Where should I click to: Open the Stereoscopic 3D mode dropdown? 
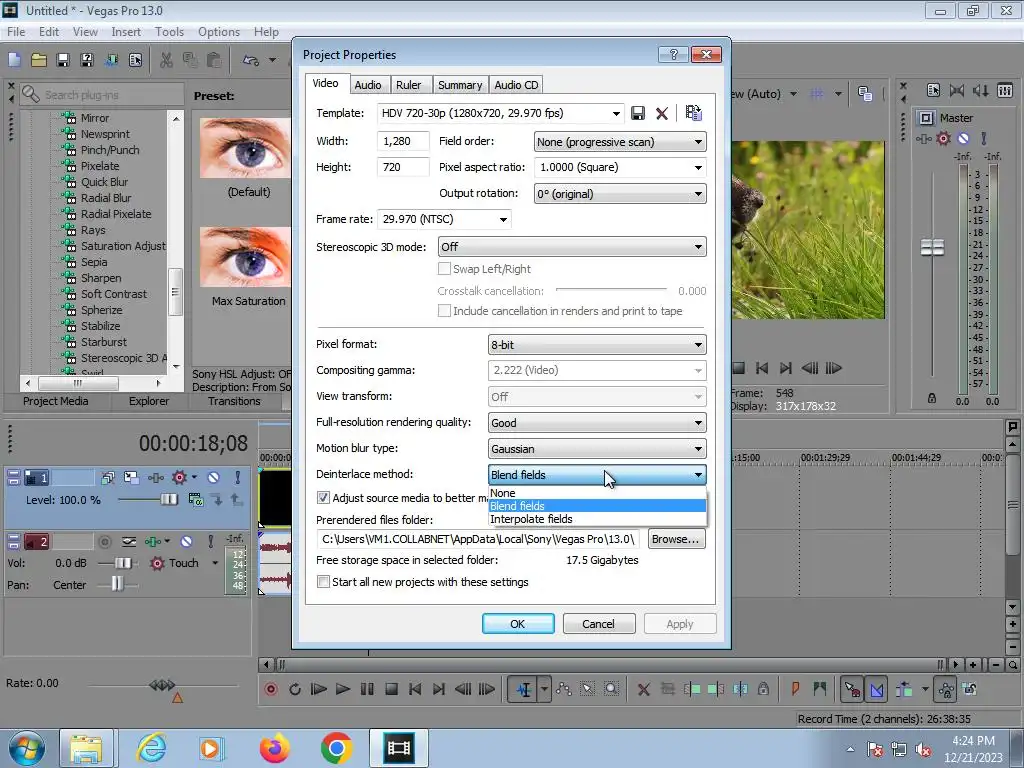coord(572,247)
